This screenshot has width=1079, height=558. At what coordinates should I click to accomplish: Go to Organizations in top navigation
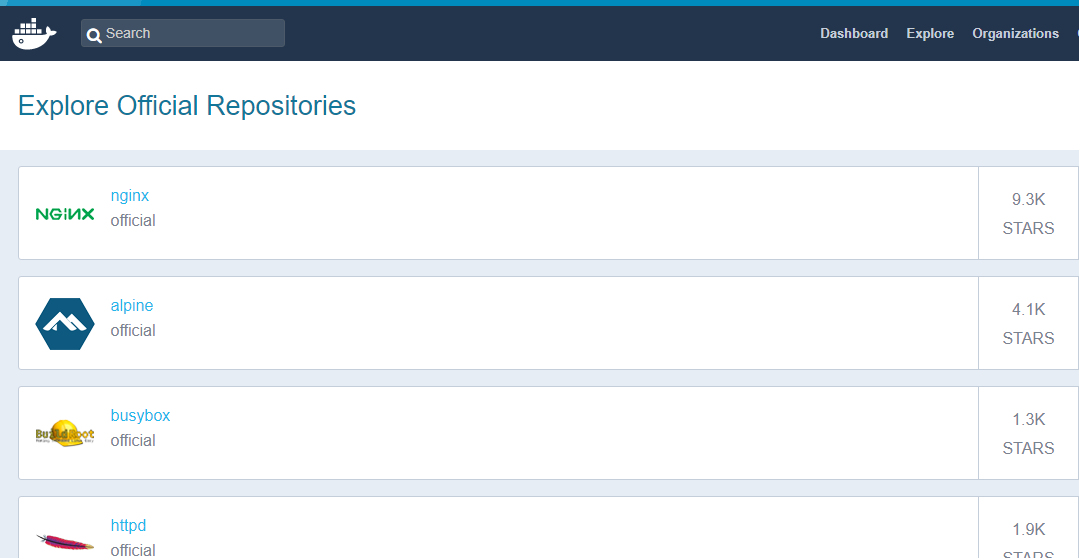[1016, 33]
